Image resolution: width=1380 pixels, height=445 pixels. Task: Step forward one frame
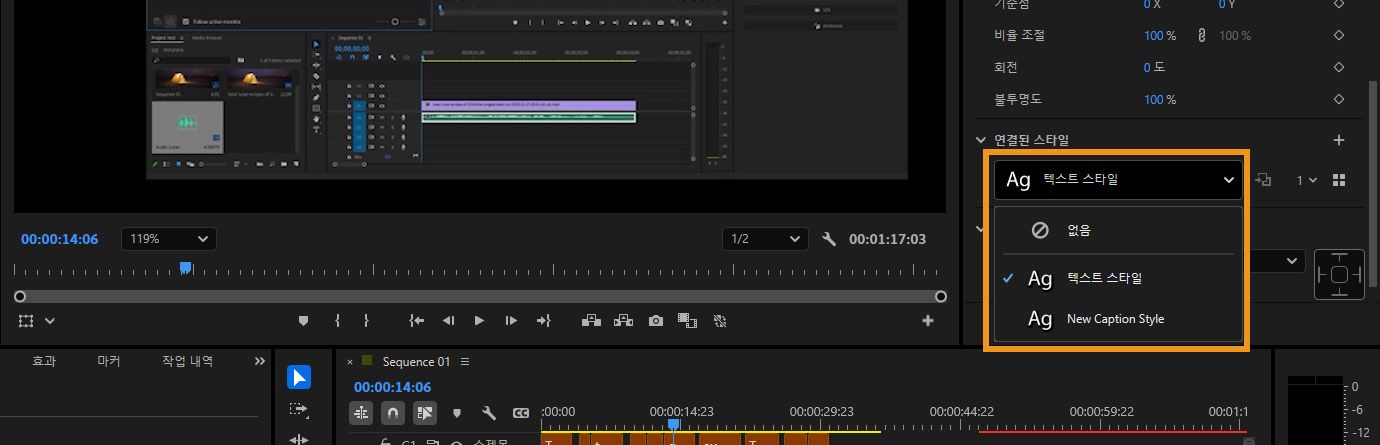pyautogui.click(x=511, y=321)
